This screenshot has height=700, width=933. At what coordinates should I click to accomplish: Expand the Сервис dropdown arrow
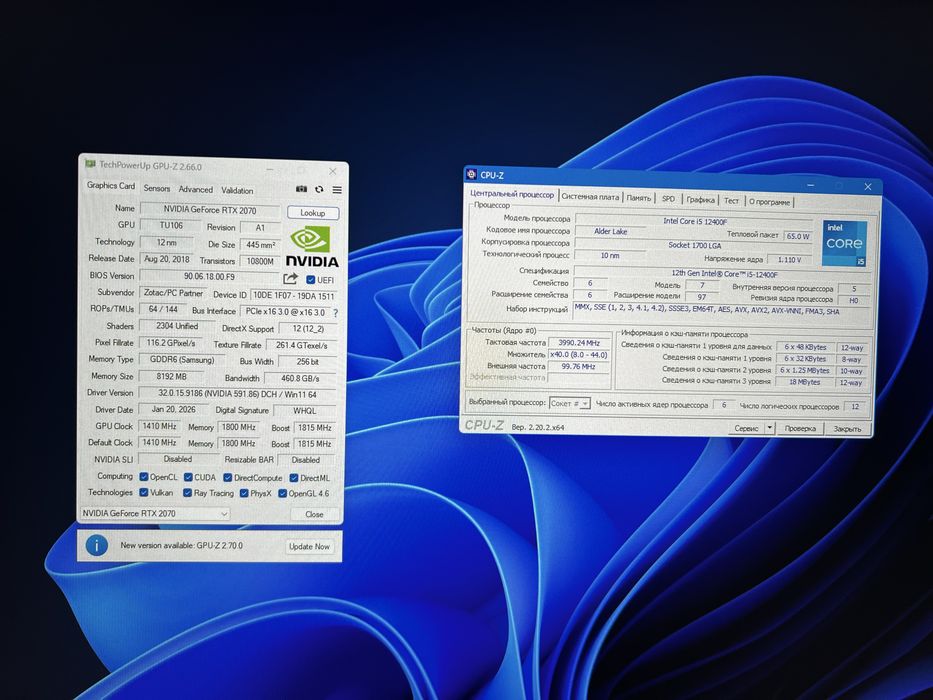click(x=769, y=428)
